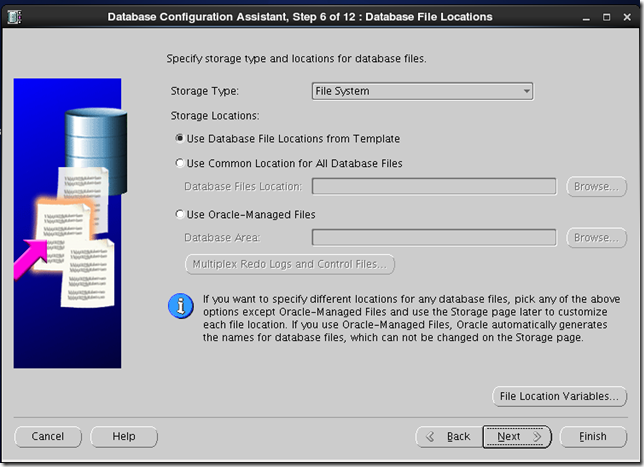Screen dimensions: 644x467
Task: Go Back to the previous step
Action: coord(449,436)
